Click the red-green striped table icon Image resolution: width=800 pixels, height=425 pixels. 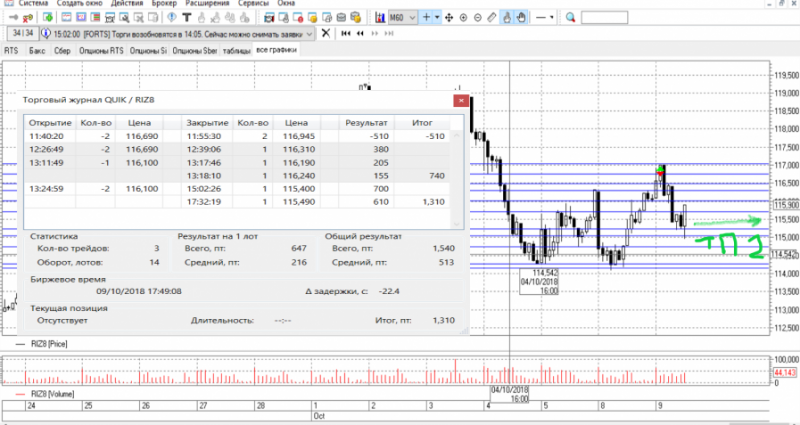pyautogui.click(x=95, y=18)
